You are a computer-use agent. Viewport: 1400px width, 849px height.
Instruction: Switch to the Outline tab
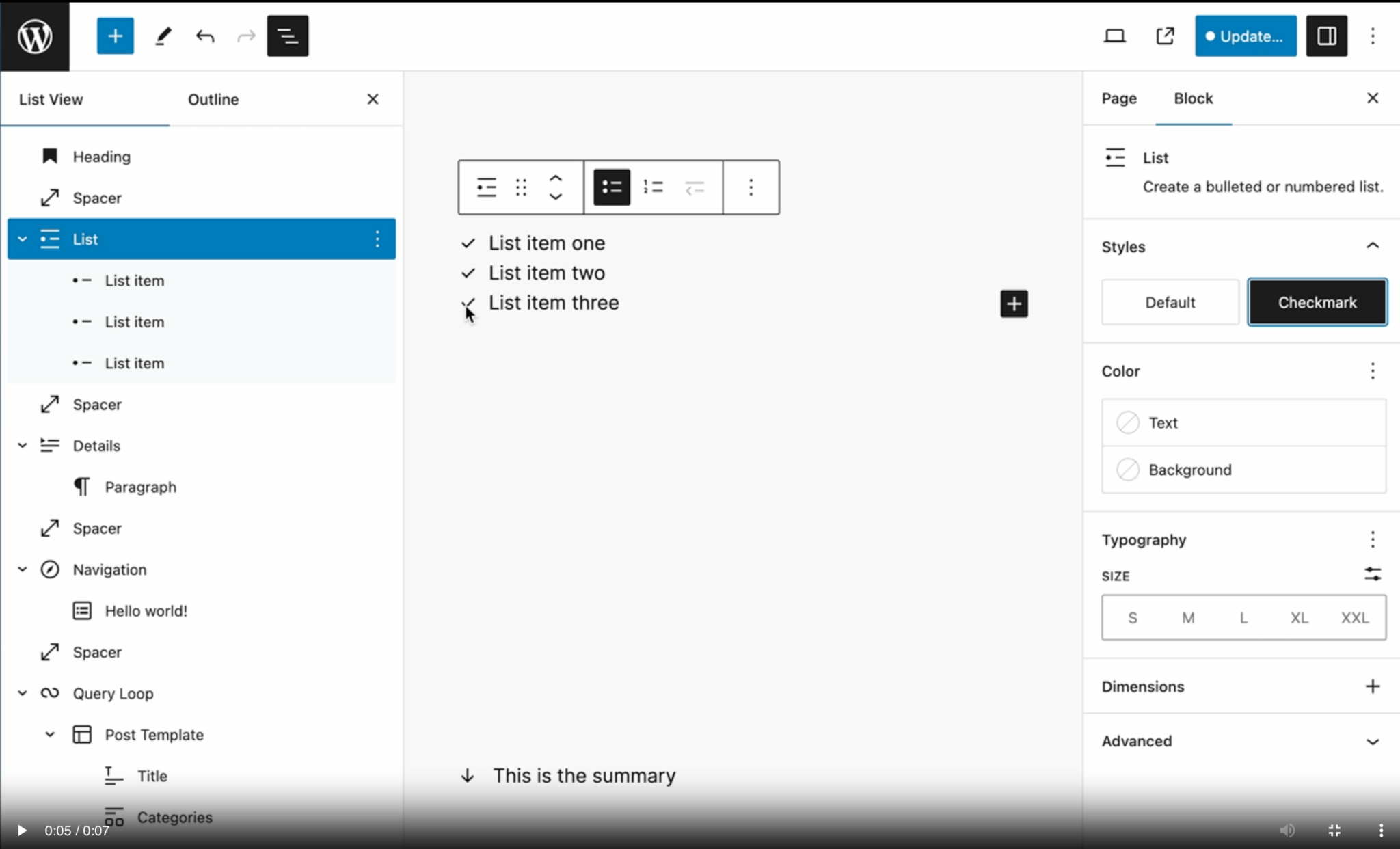213,99
